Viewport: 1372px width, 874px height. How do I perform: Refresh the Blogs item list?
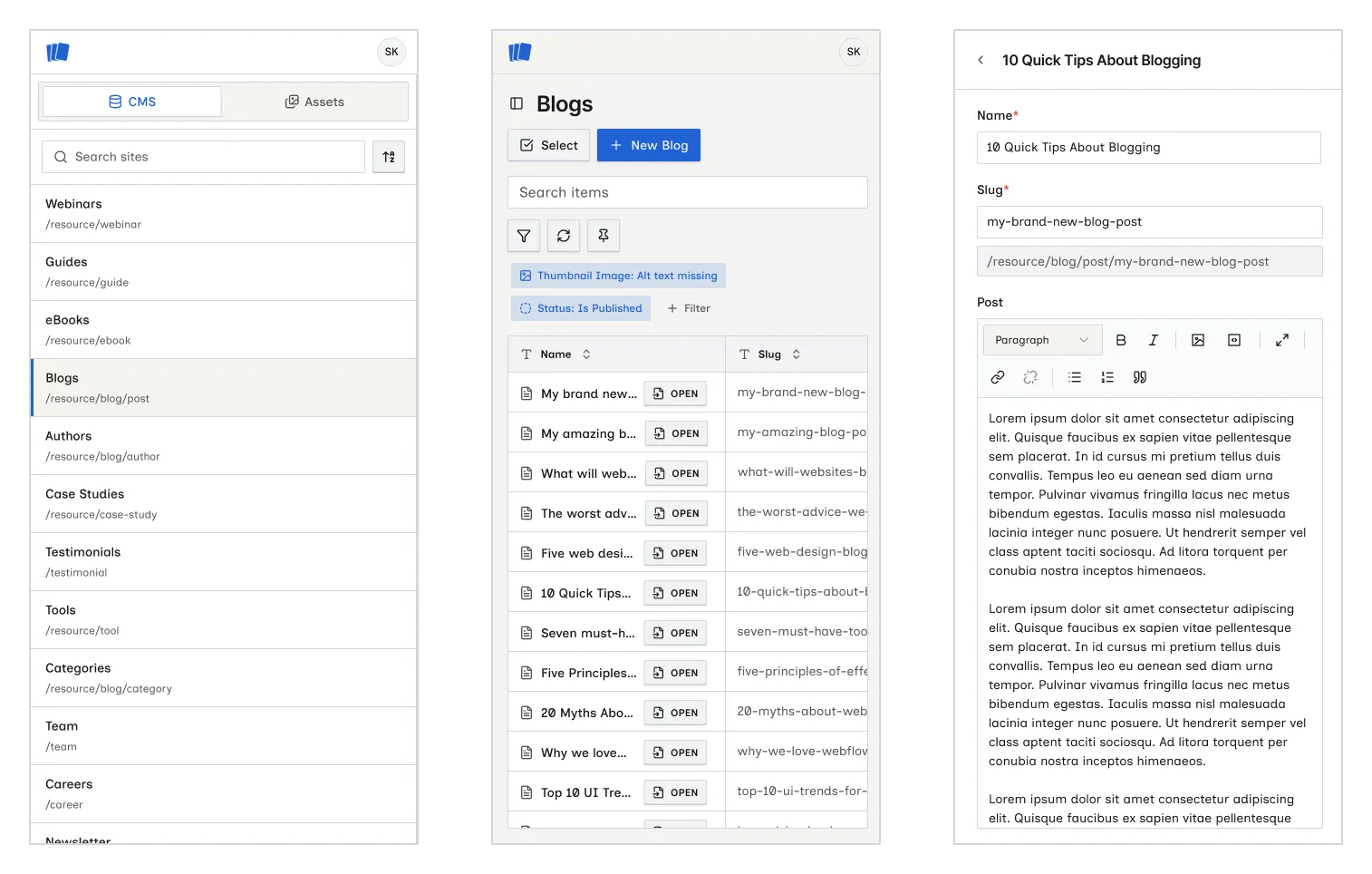coord(564,236)
